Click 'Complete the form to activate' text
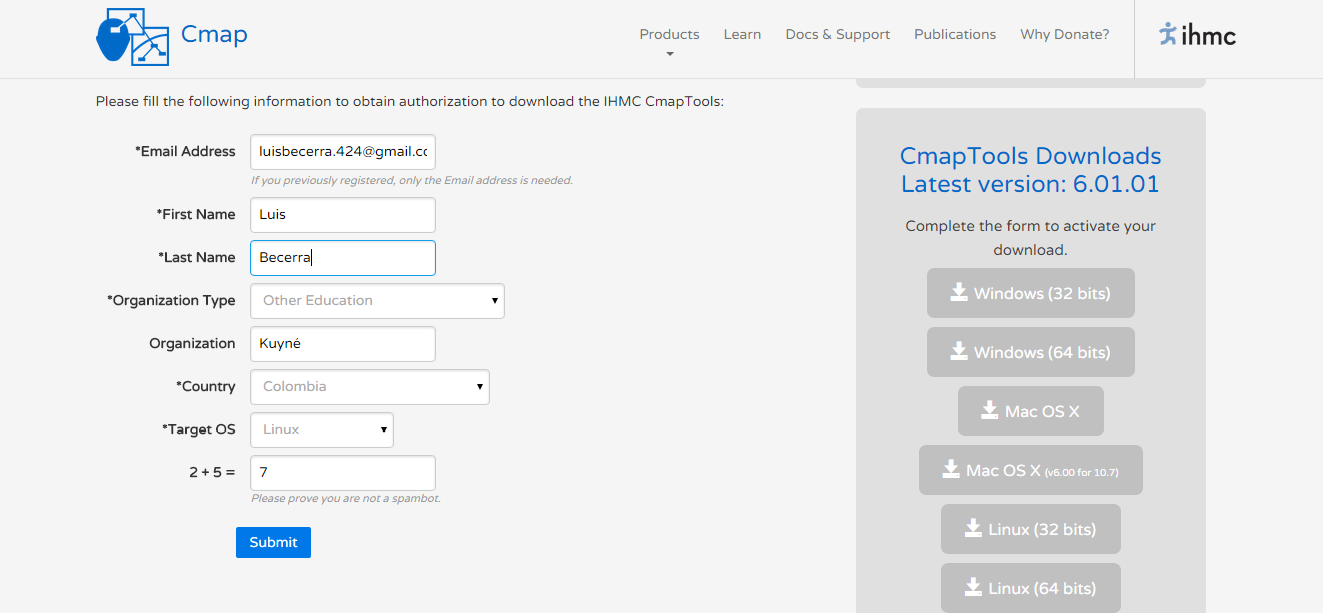1323x613 pixels. tap(1030, 238)
